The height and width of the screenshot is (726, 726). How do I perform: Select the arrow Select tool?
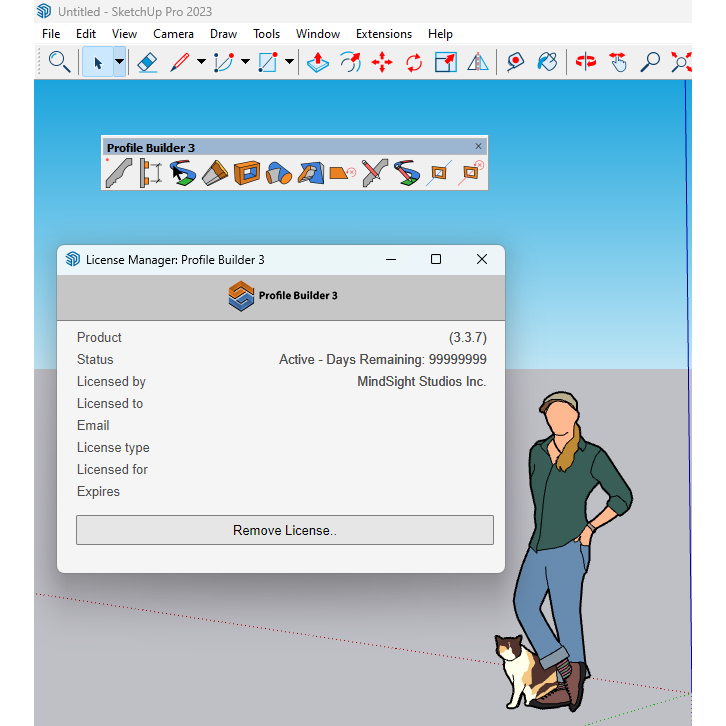click(x=98, y=62)
